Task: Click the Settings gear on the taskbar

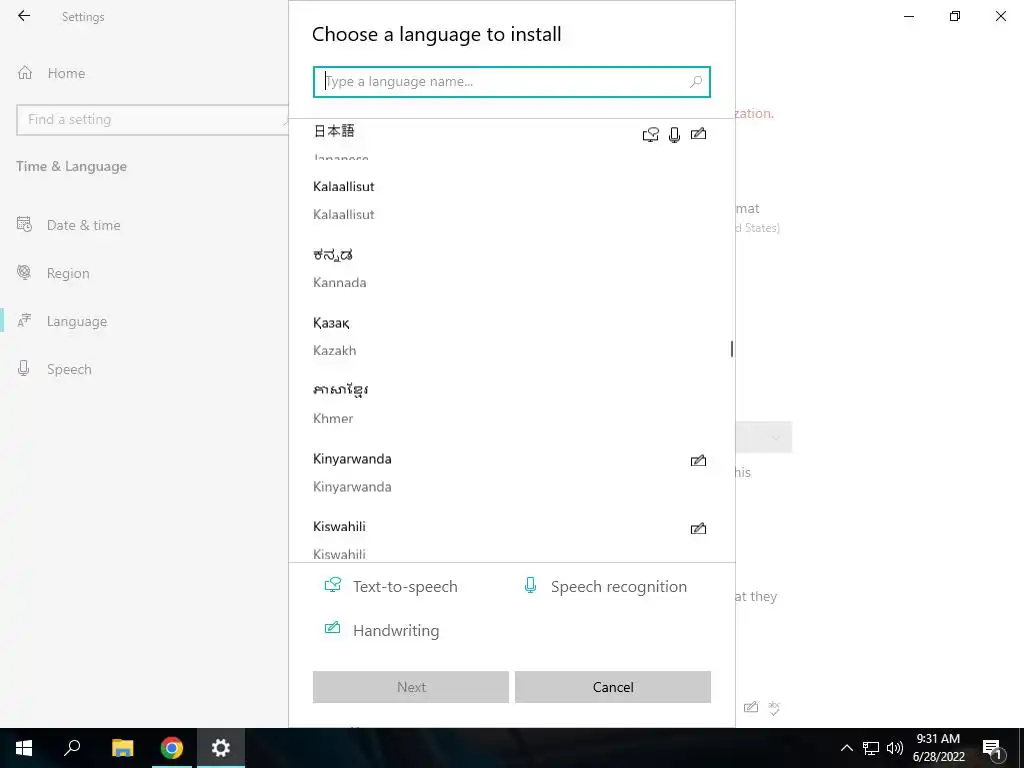Action: coord(221,748)
